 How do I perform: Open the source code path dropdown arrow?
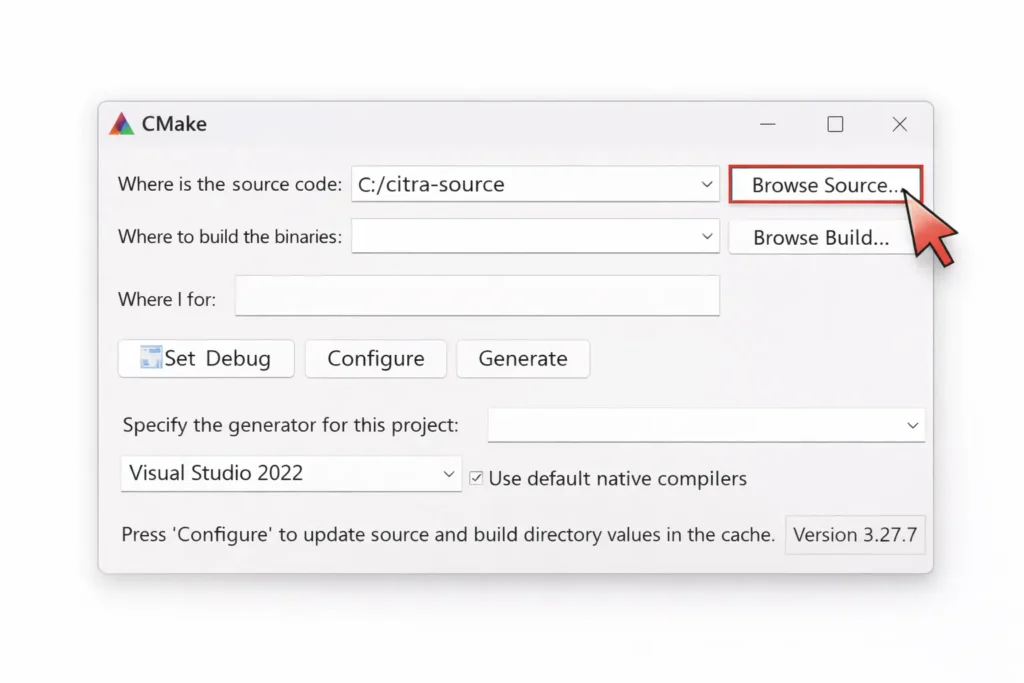(x=706, y=184)
